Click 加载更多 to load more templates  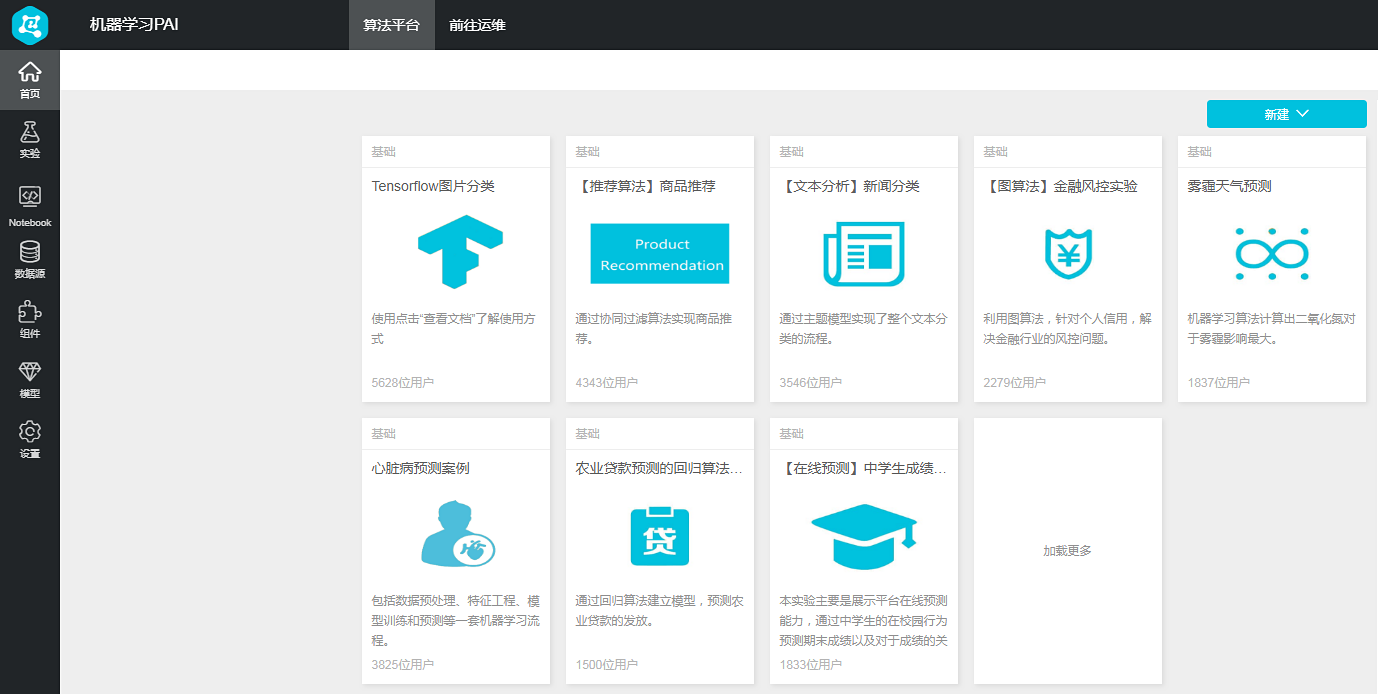pyautogui.click(x=1067, y=551)
